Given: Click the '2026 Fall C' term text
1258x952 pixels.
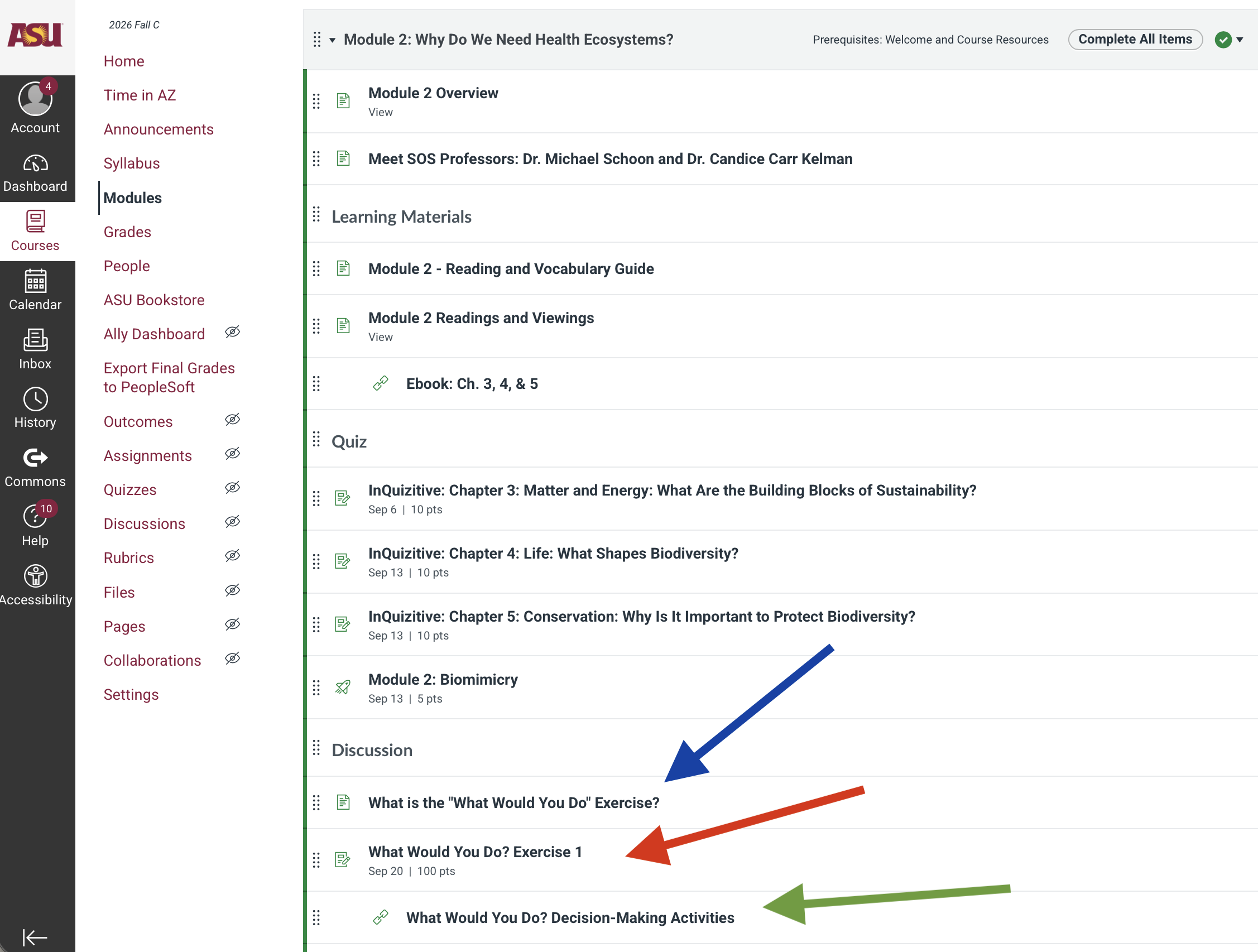Looking at the screenshot, I should pos(134,25).
